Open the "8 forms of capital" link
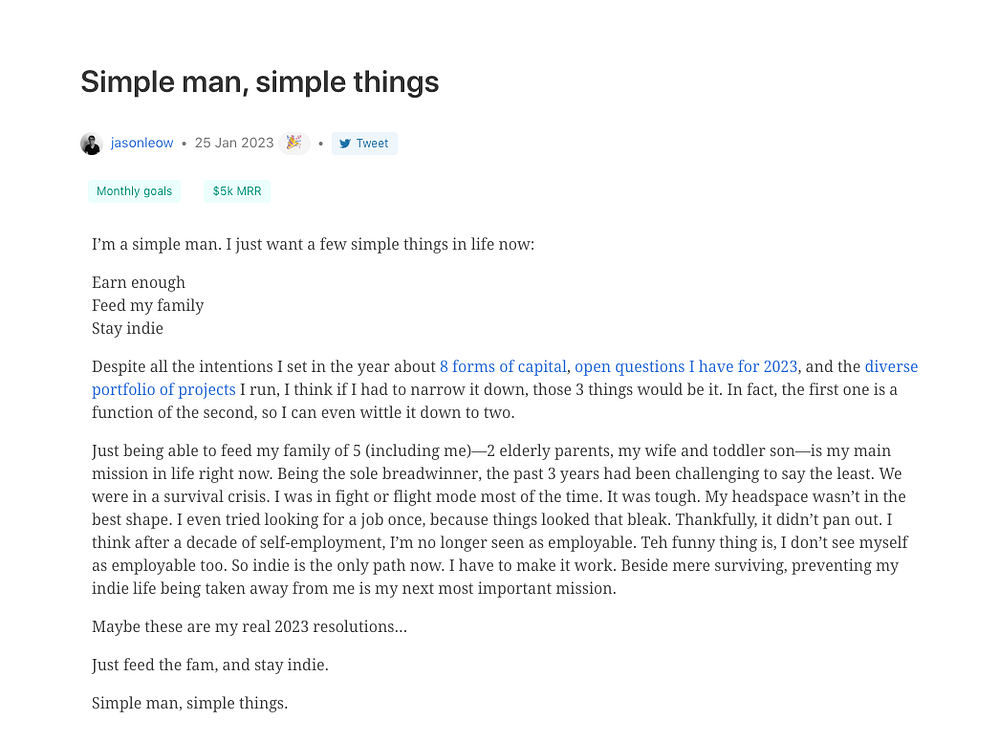 (x=503, y=366)
